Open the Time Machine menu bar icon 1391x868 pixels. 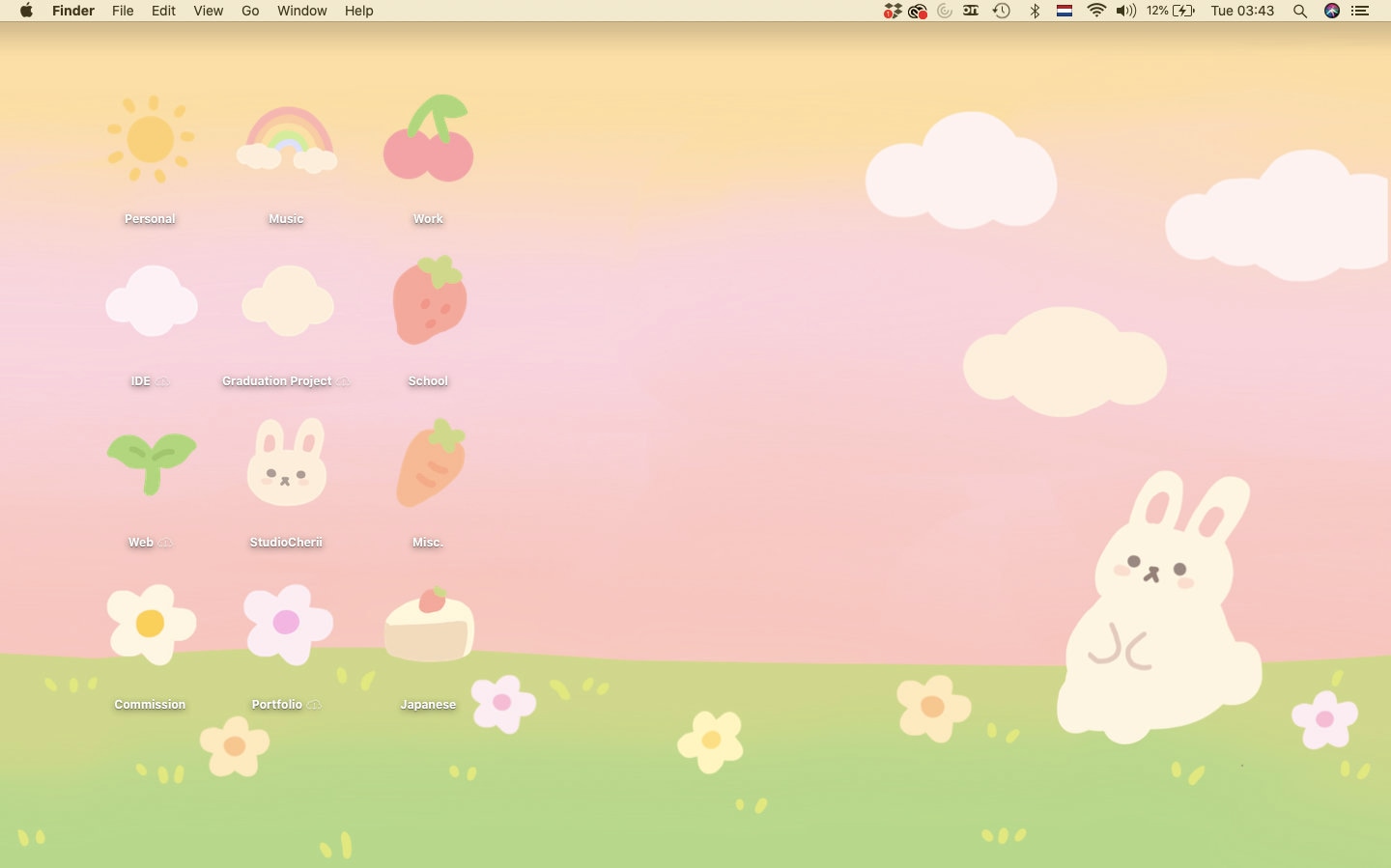(1002, 11)
